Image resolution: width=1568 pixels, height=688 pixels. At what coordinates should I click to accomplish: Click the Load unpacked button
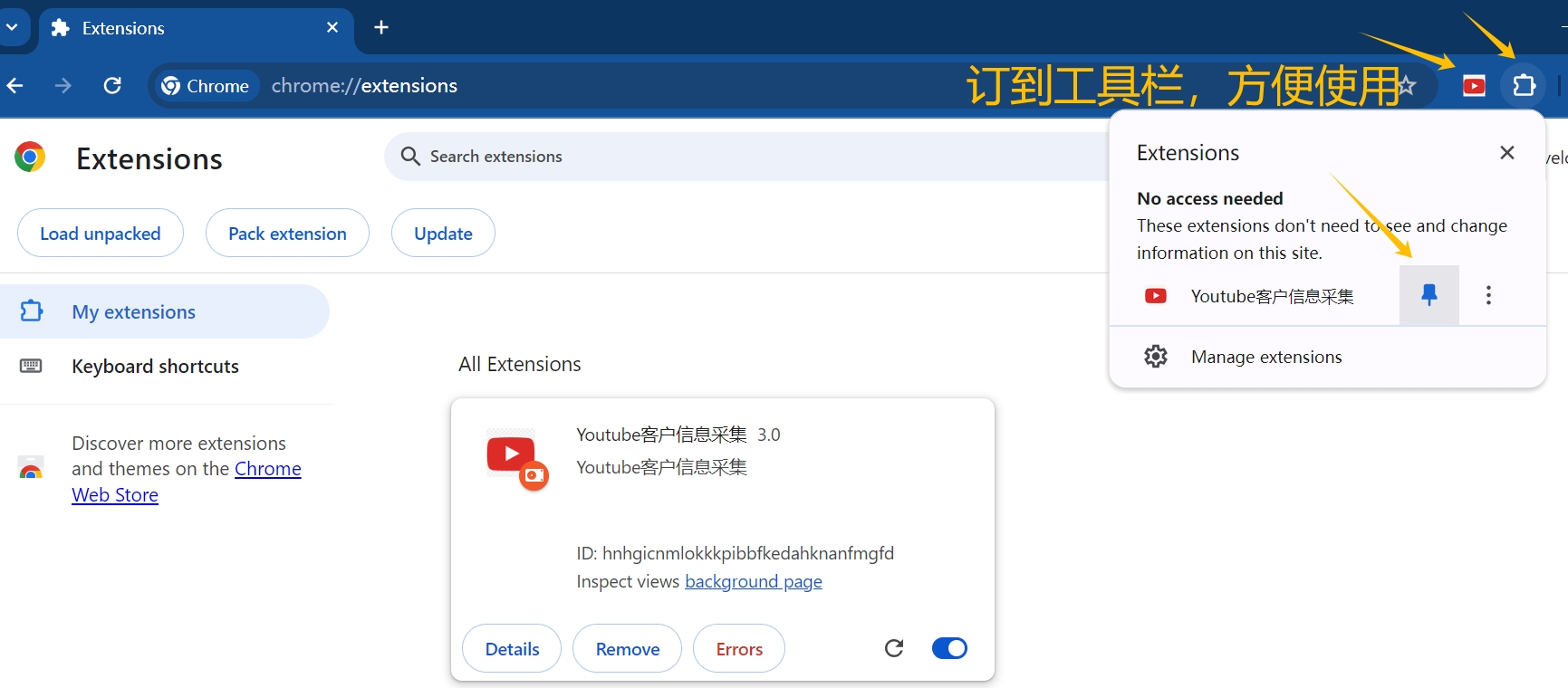[101, 234]
